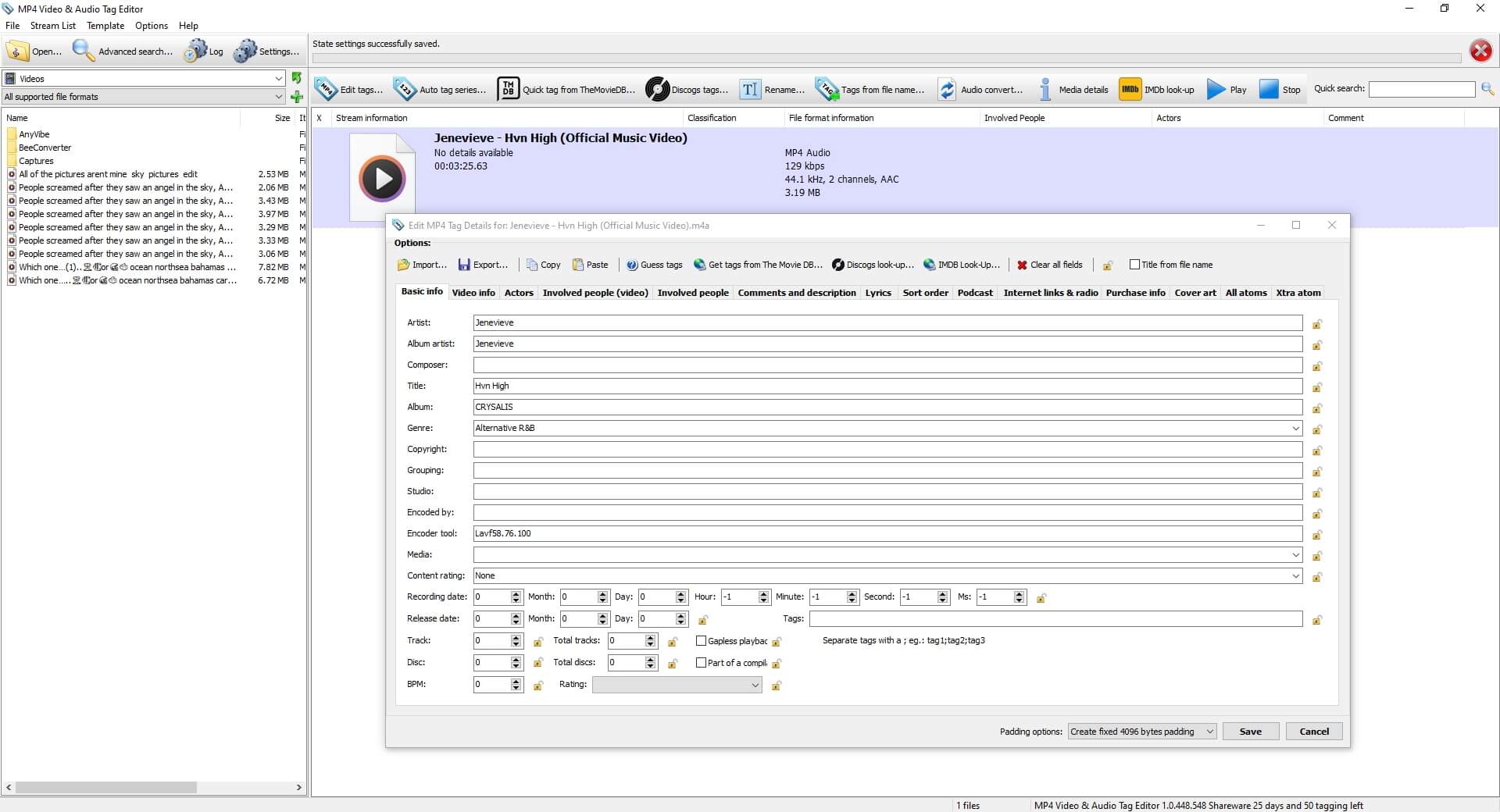Click the Composer input field

(x=887, y=365)
